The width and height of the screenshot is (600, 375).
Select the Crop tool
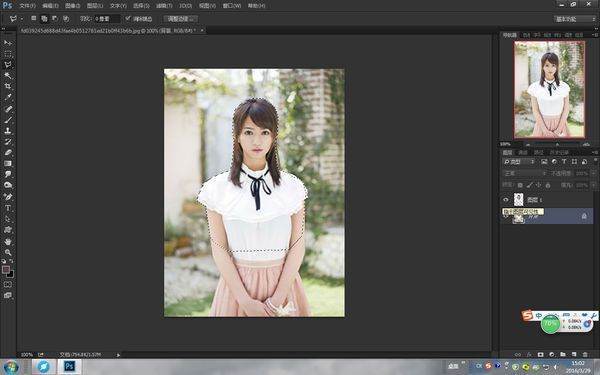pyautogui.click(x=8, y=86)
